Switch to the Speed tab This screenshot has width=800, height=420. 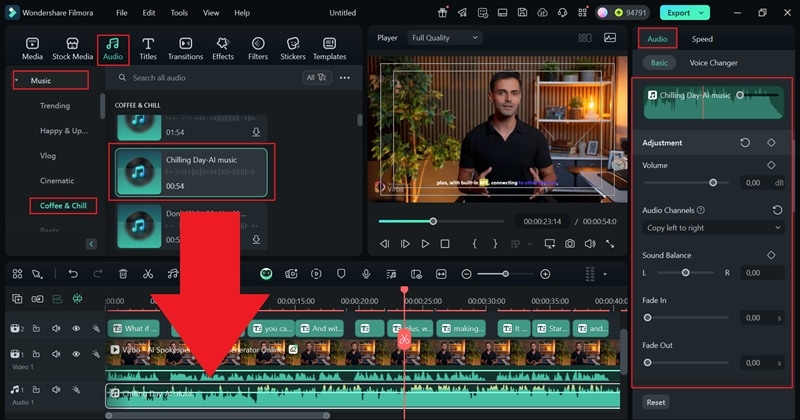pos(702,39)
